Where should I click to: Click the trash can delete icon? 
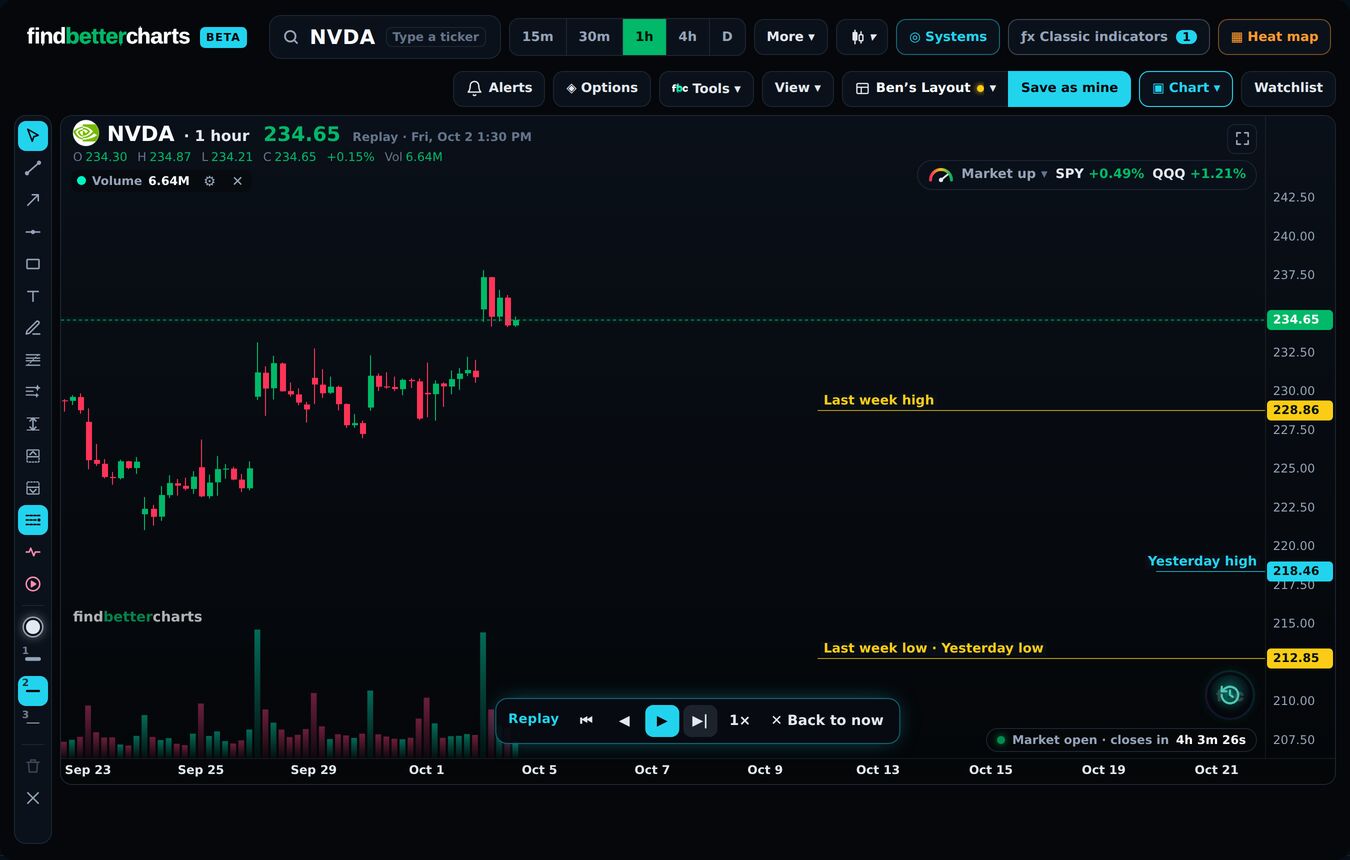click(33, 766)
